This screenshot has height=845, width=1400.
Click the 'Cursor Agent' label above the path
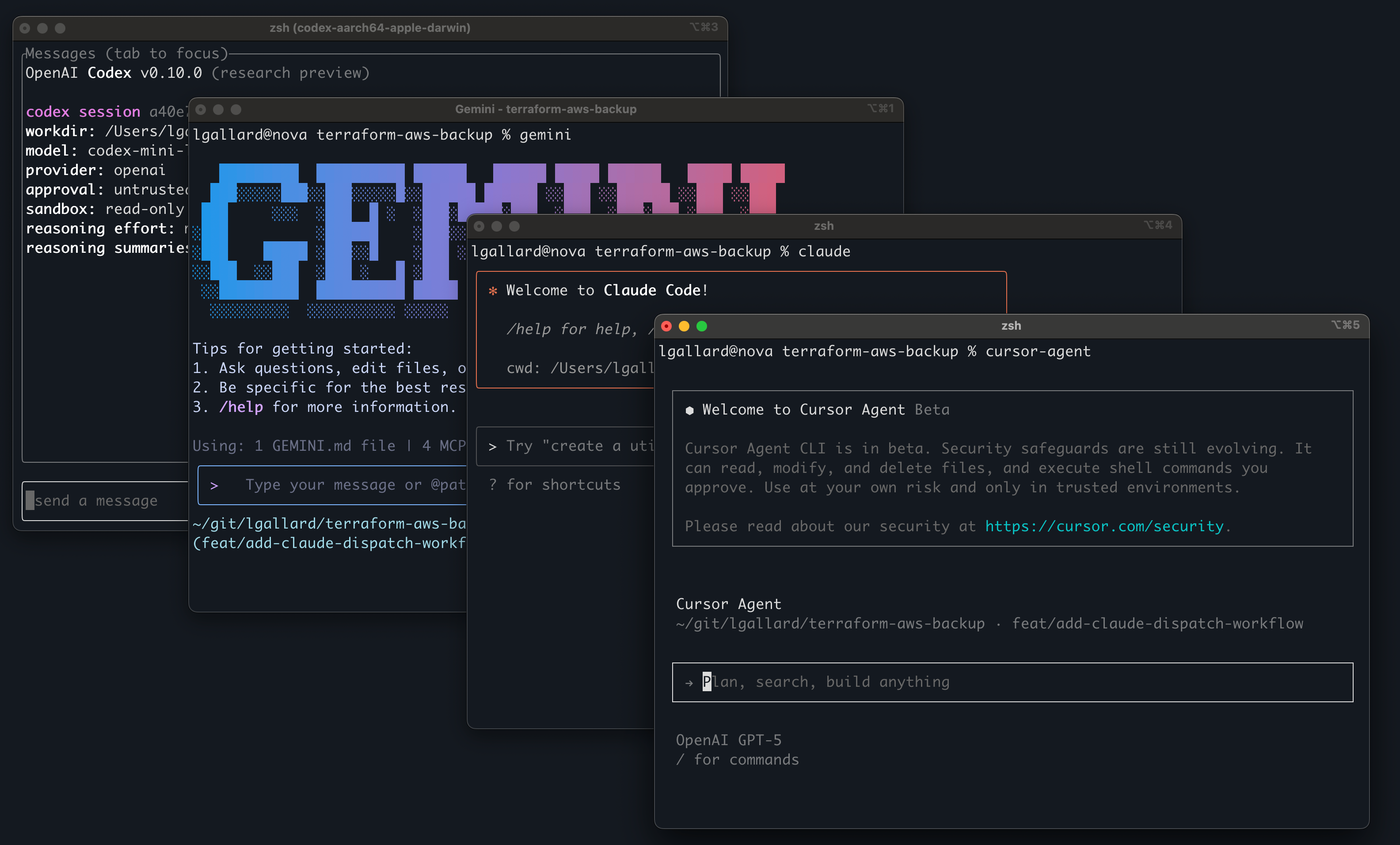click(x=728, y=604)
